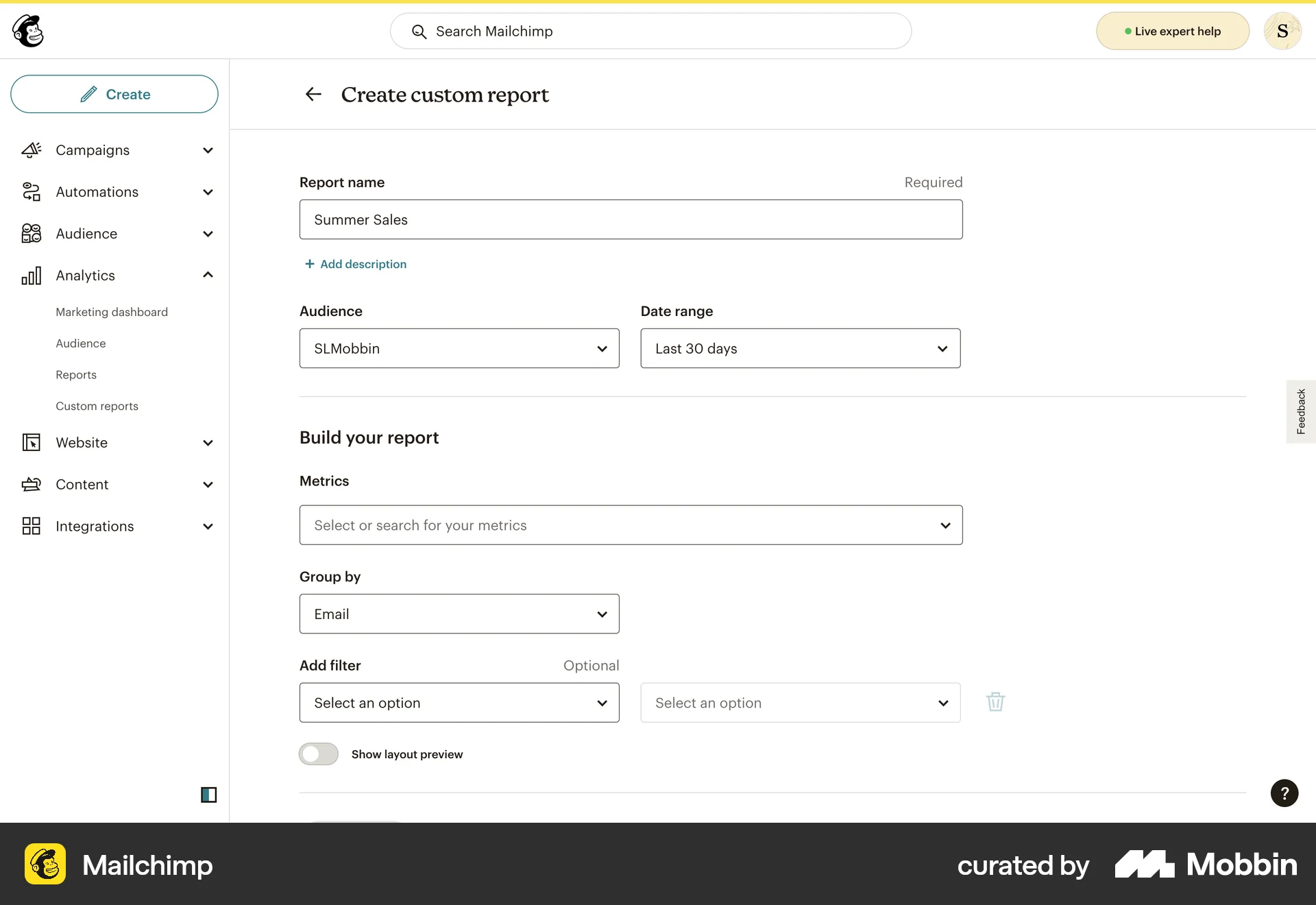The height and width of the screenshot is (905, 1316).
Task: Click the Campaigns megaphone icon
Action: coord(32,150)
